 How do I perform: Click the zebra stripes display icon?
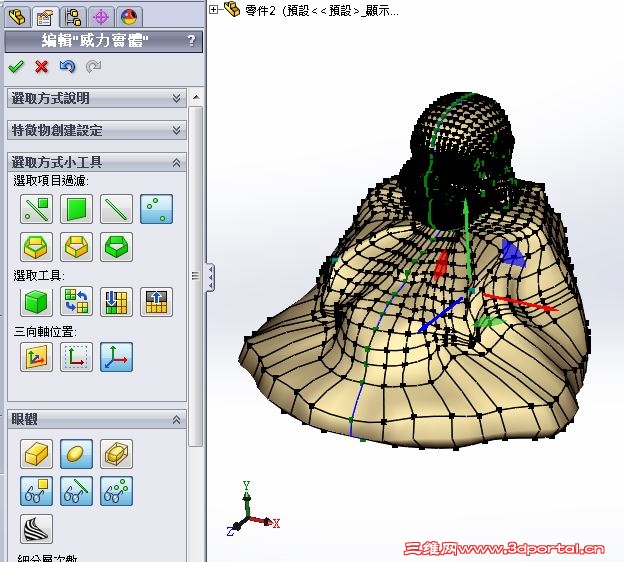point(36,529)
